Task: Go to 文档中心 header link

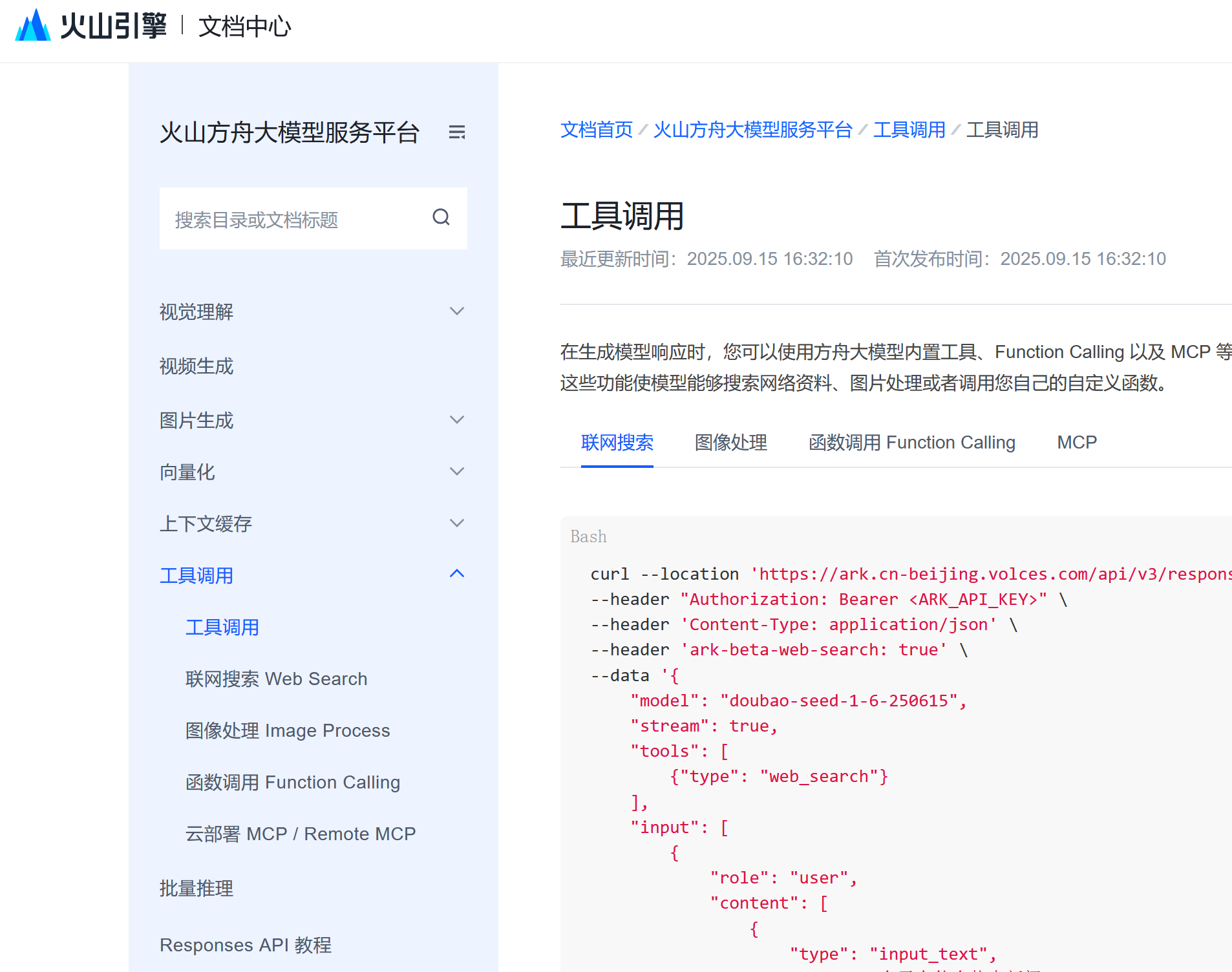Action: 244,26
